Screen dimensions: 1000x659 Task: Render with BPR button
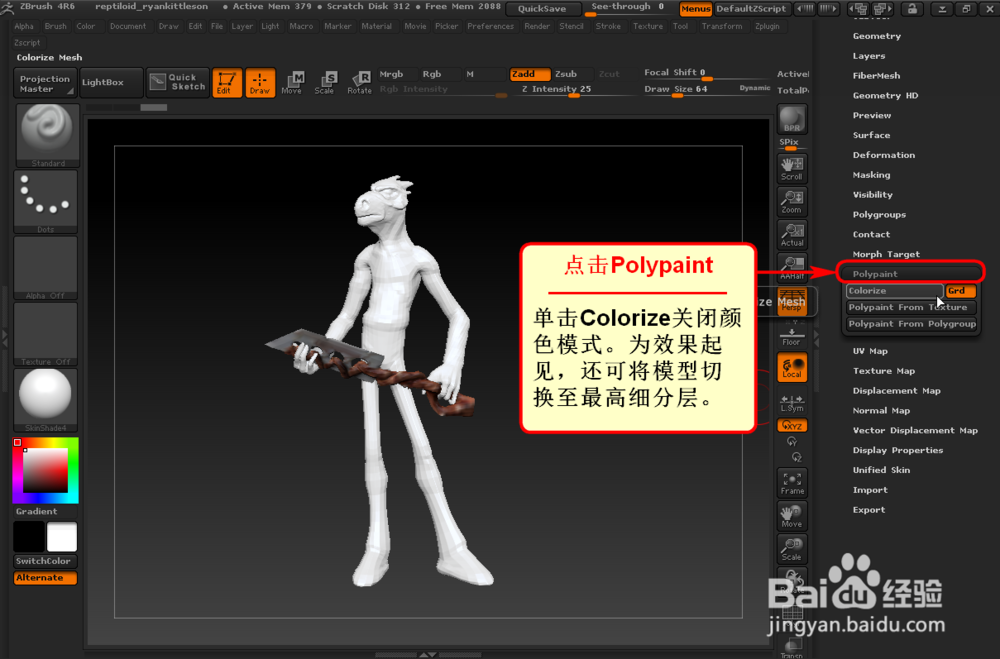tap(792, 119)
